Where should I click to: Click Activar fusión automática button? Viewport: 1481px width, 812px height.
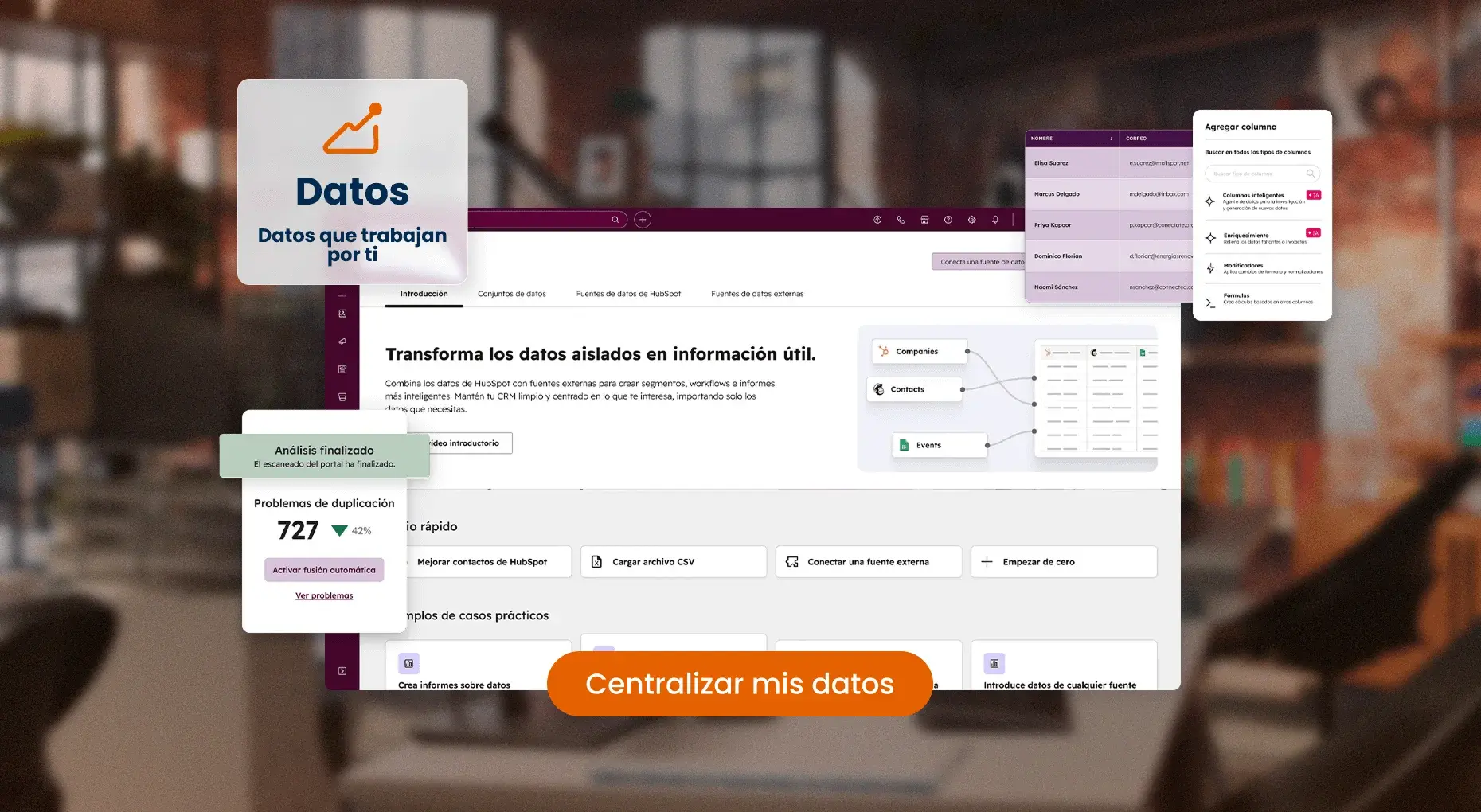click(x=324, y=570)
